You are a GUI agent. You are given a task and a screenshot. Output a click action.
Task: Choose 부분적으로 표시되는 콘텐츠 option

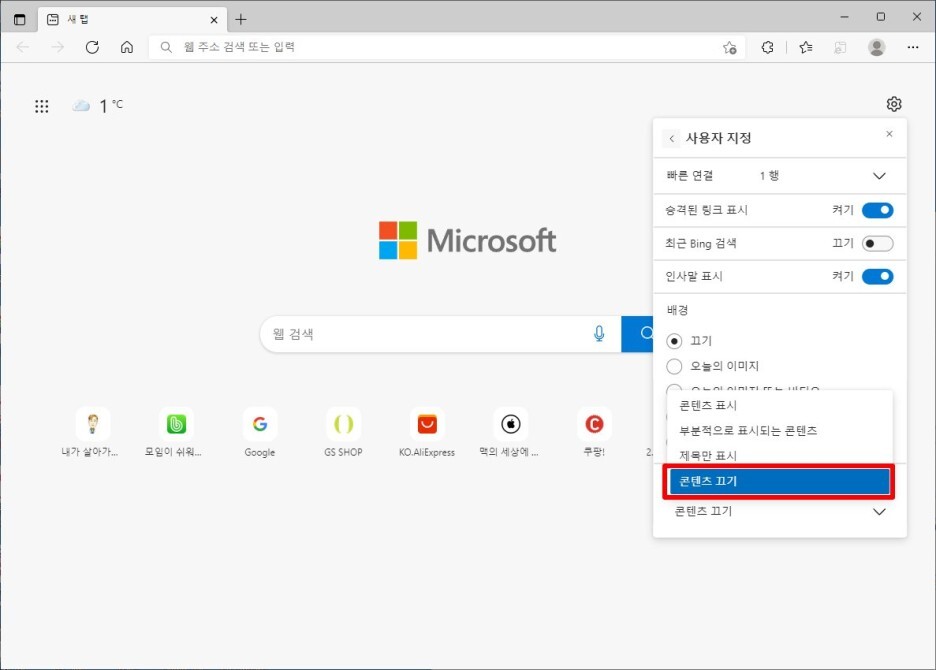coord(780,431)
